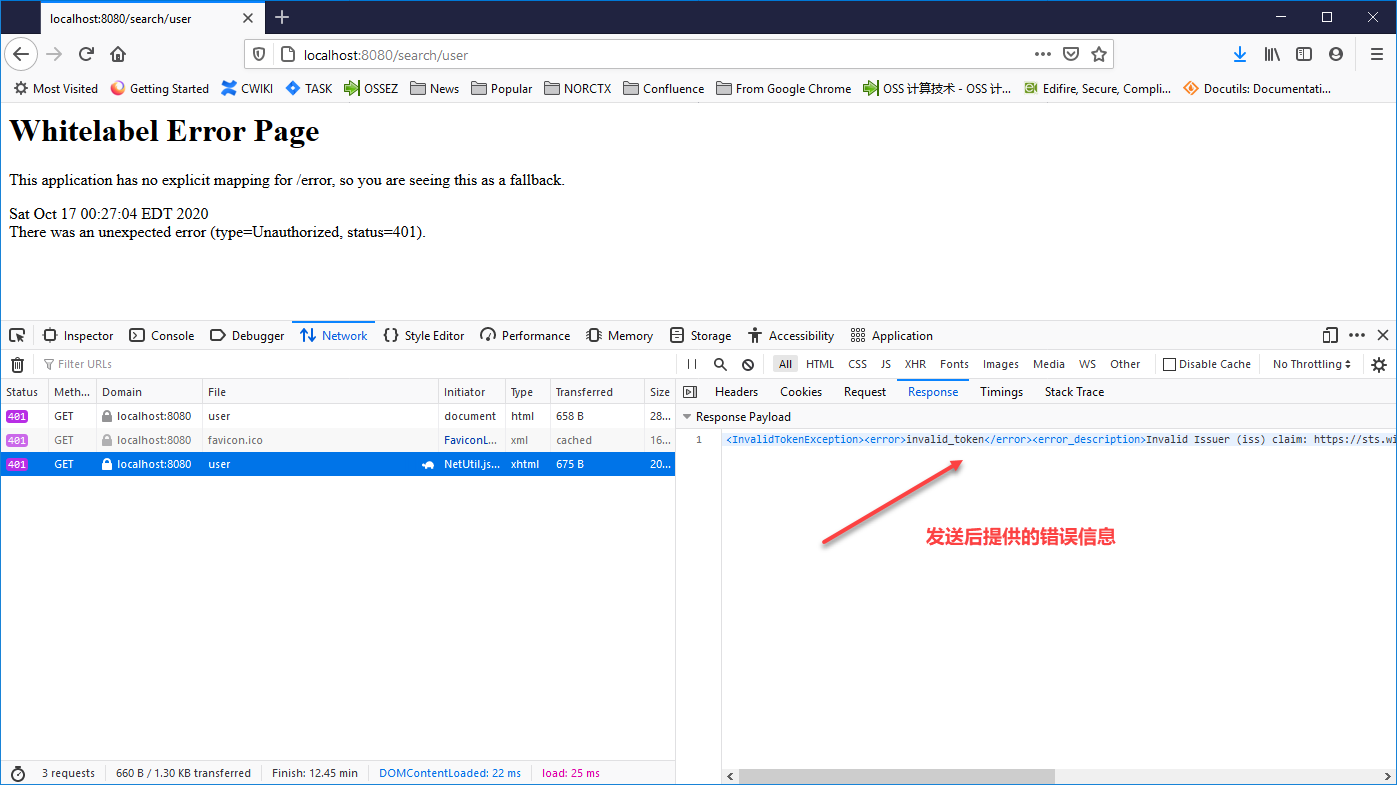The height and width of the screenshot is (785, 1397).
Task: Open the Firefox account icon
Action: click(x=1336, y=54)
